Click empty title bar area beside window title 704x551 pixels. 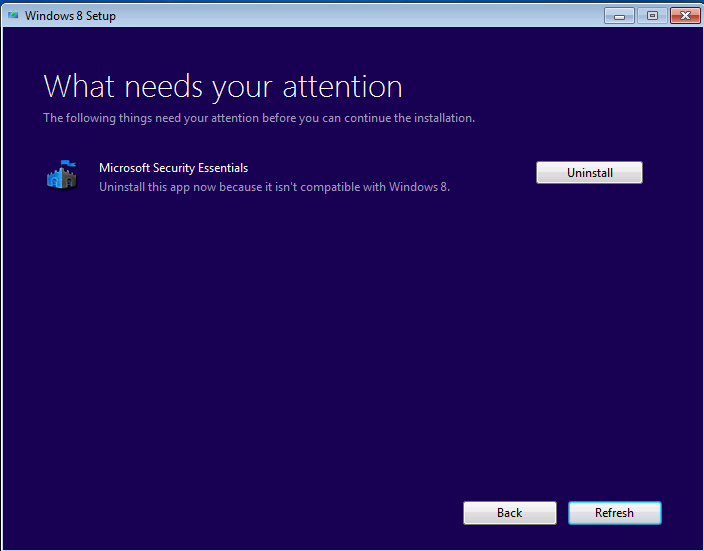click(350, 15)
